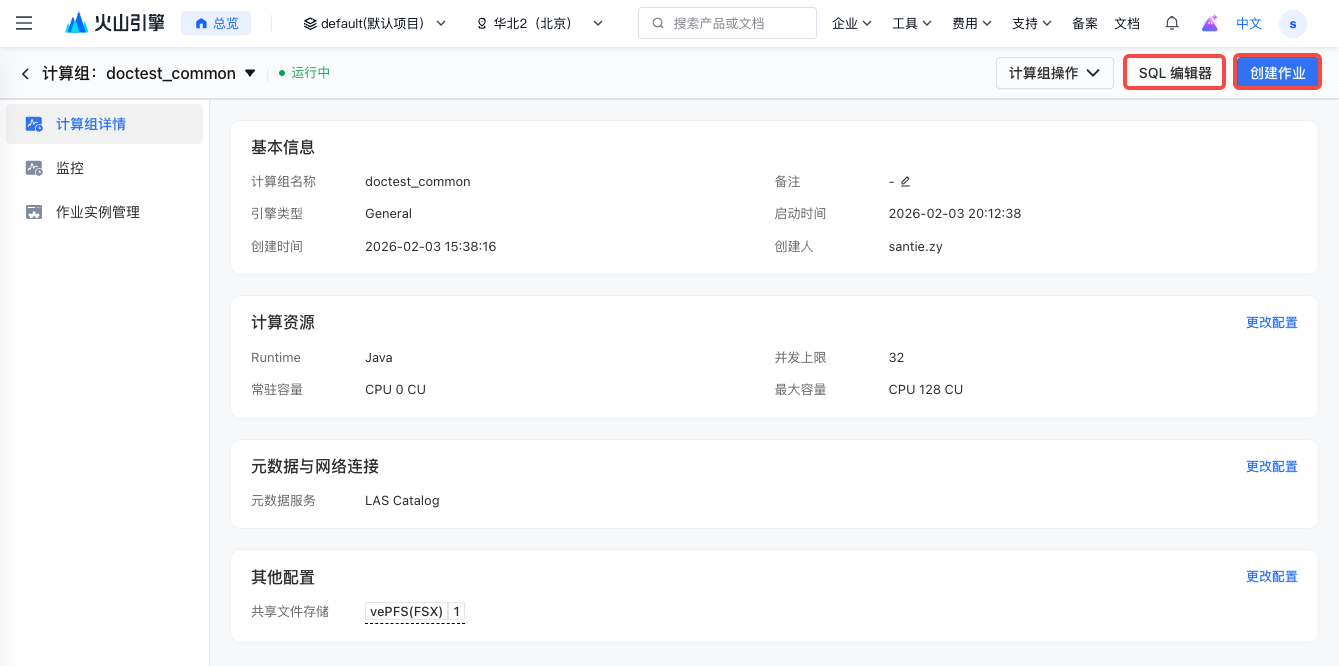Click 更改配置 for 元数据与网络连接

1272,467
